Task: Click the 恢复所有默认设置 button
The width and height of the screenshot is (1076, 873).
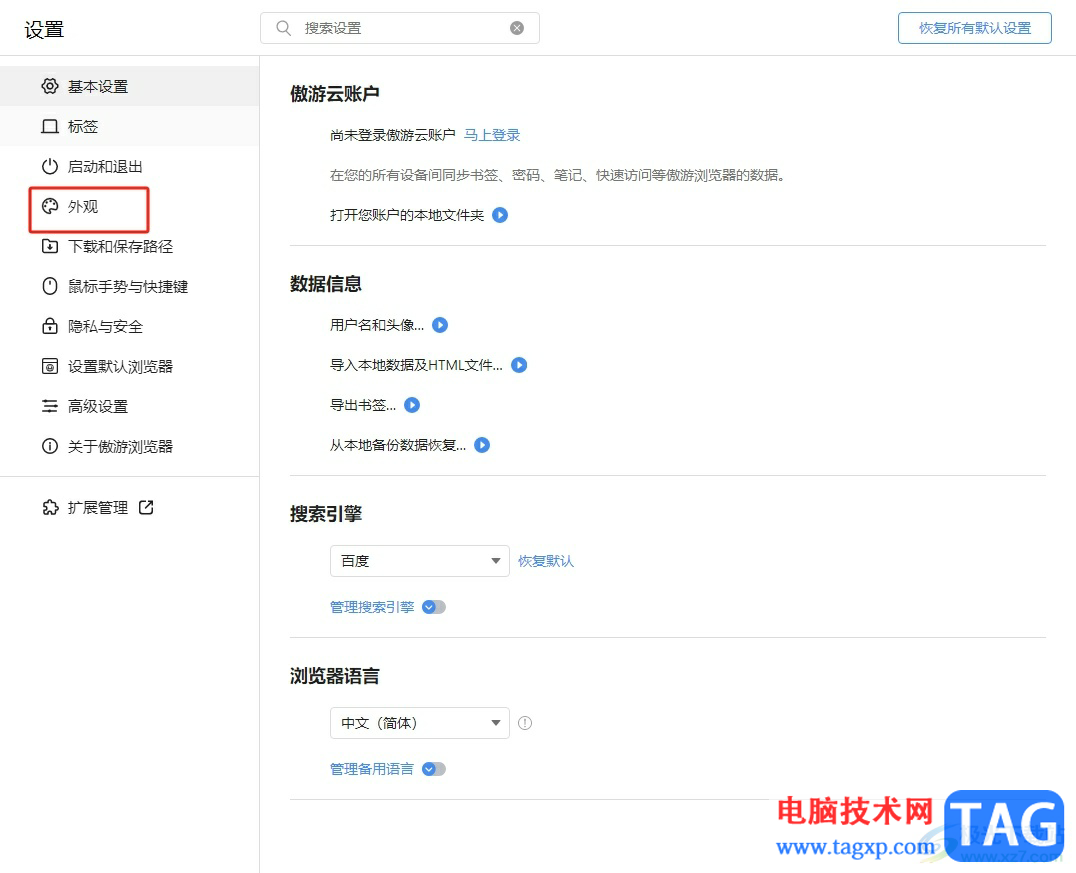Action: (x=973, y=28)
